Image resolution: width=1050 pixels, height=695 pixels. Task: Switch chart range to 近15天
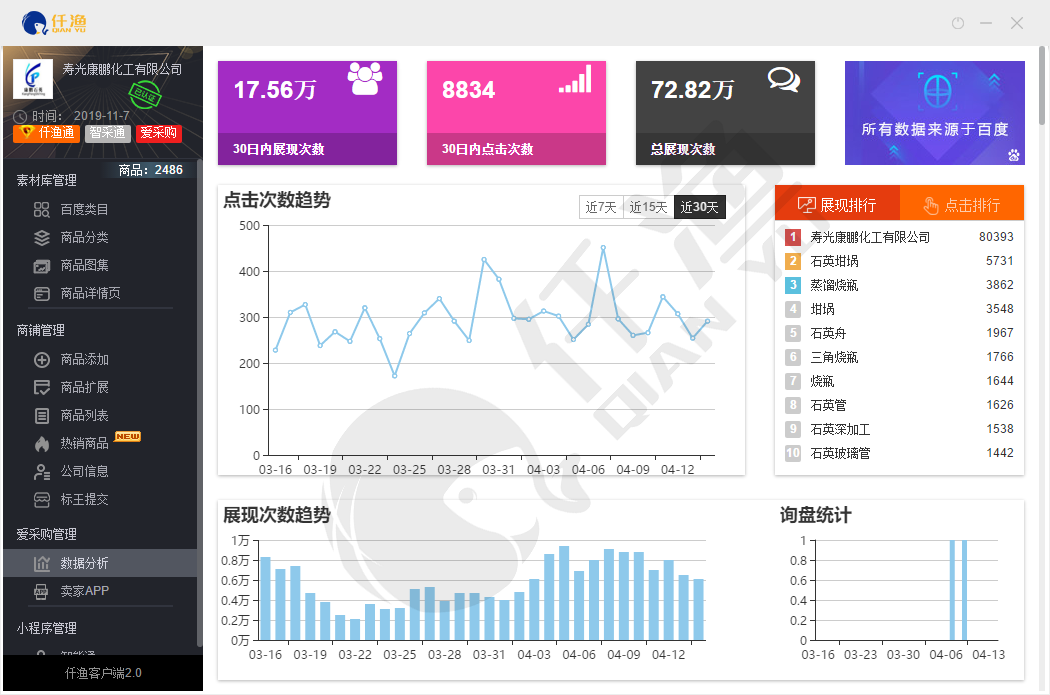[x=648, y=207]
